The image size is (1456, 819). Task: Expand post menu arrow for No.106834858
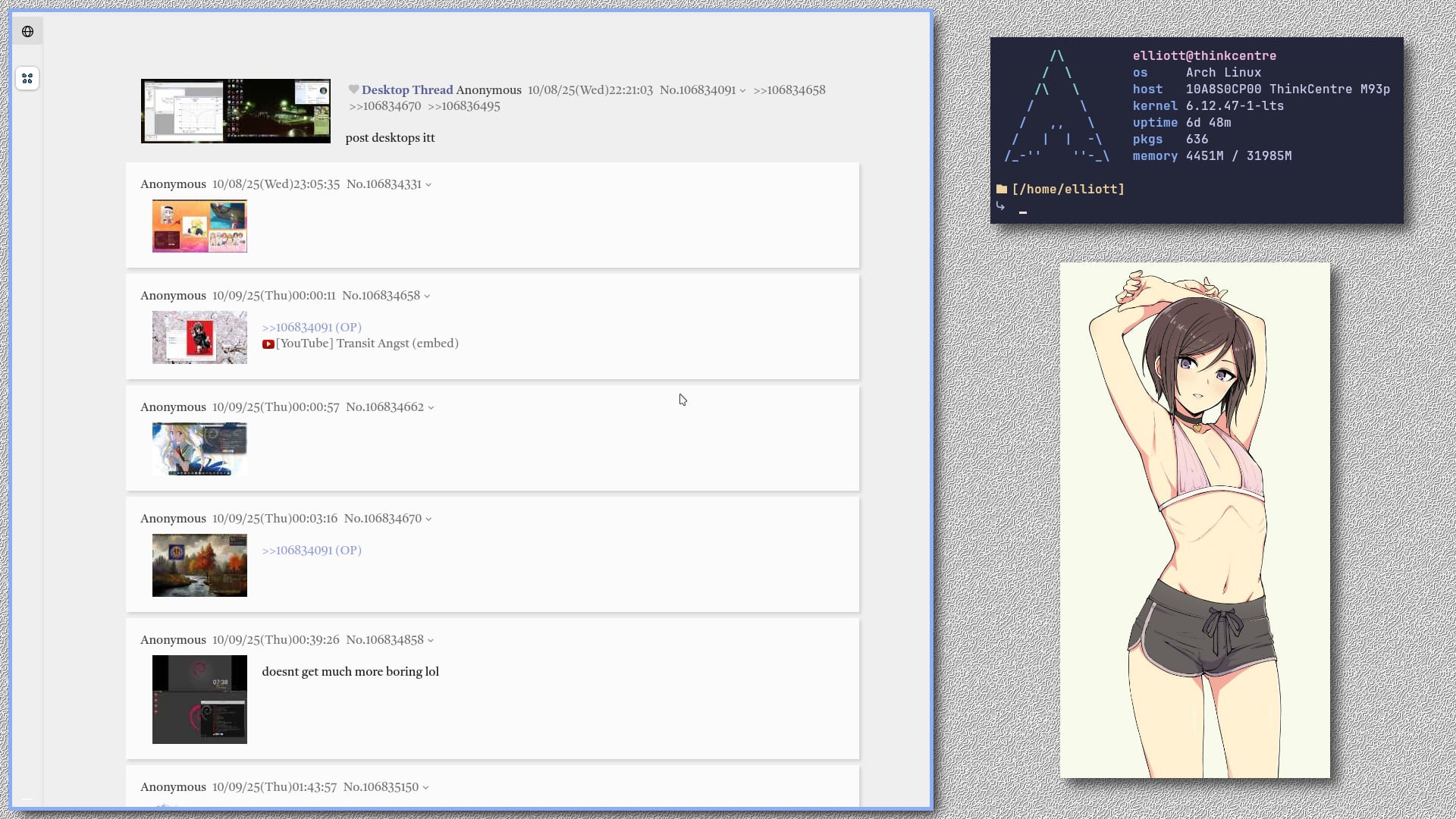[431, 641]
